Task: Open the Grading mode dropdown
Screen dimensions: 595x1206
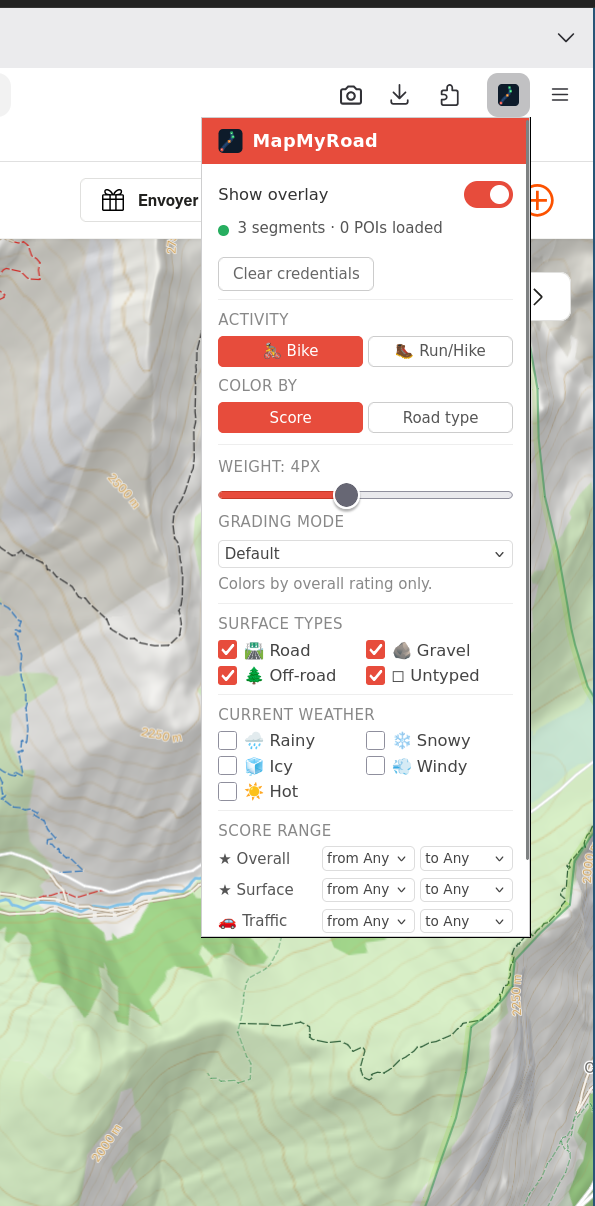Action: point(365,554)
